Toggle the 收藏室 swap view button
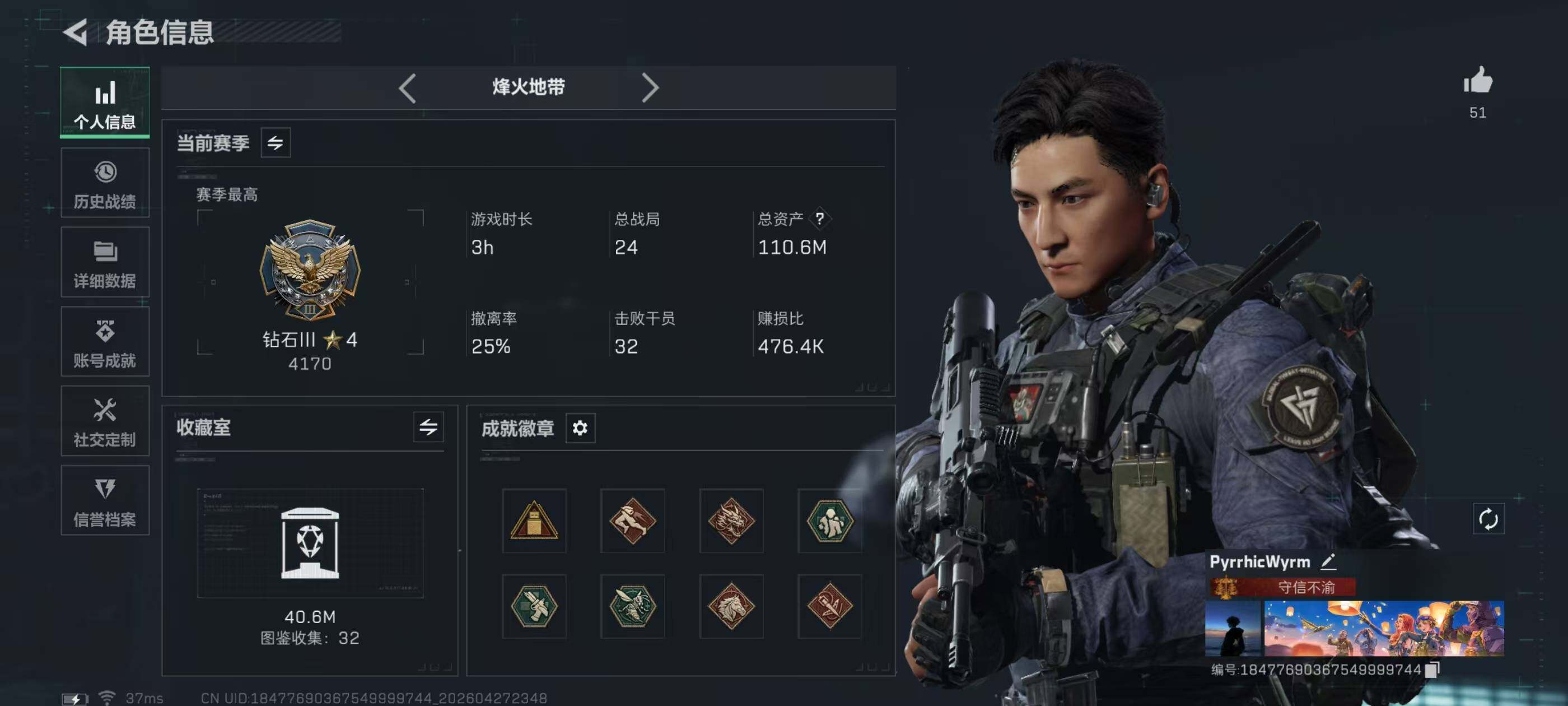Image resolution: width=1568 pixels, height=706 pixels. (x=428, y=428)
